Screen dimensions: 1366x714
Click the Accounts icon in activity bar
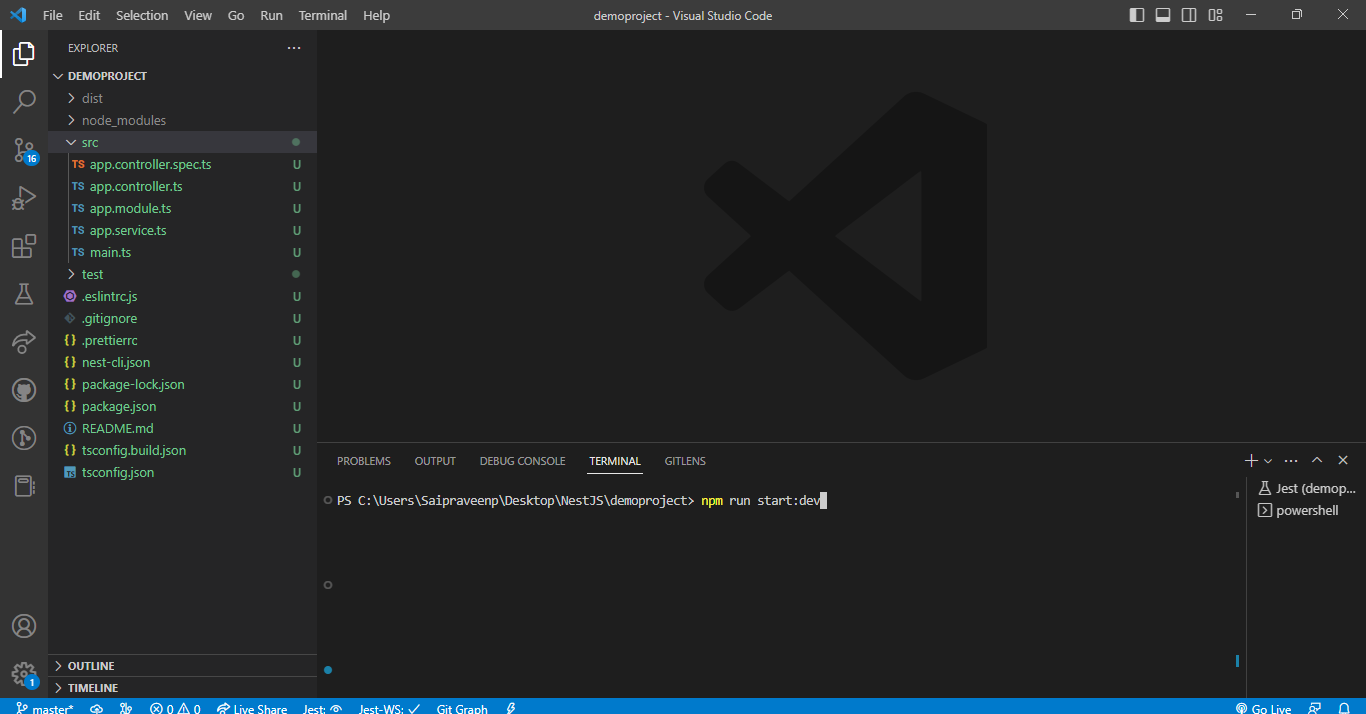point(24,626)
